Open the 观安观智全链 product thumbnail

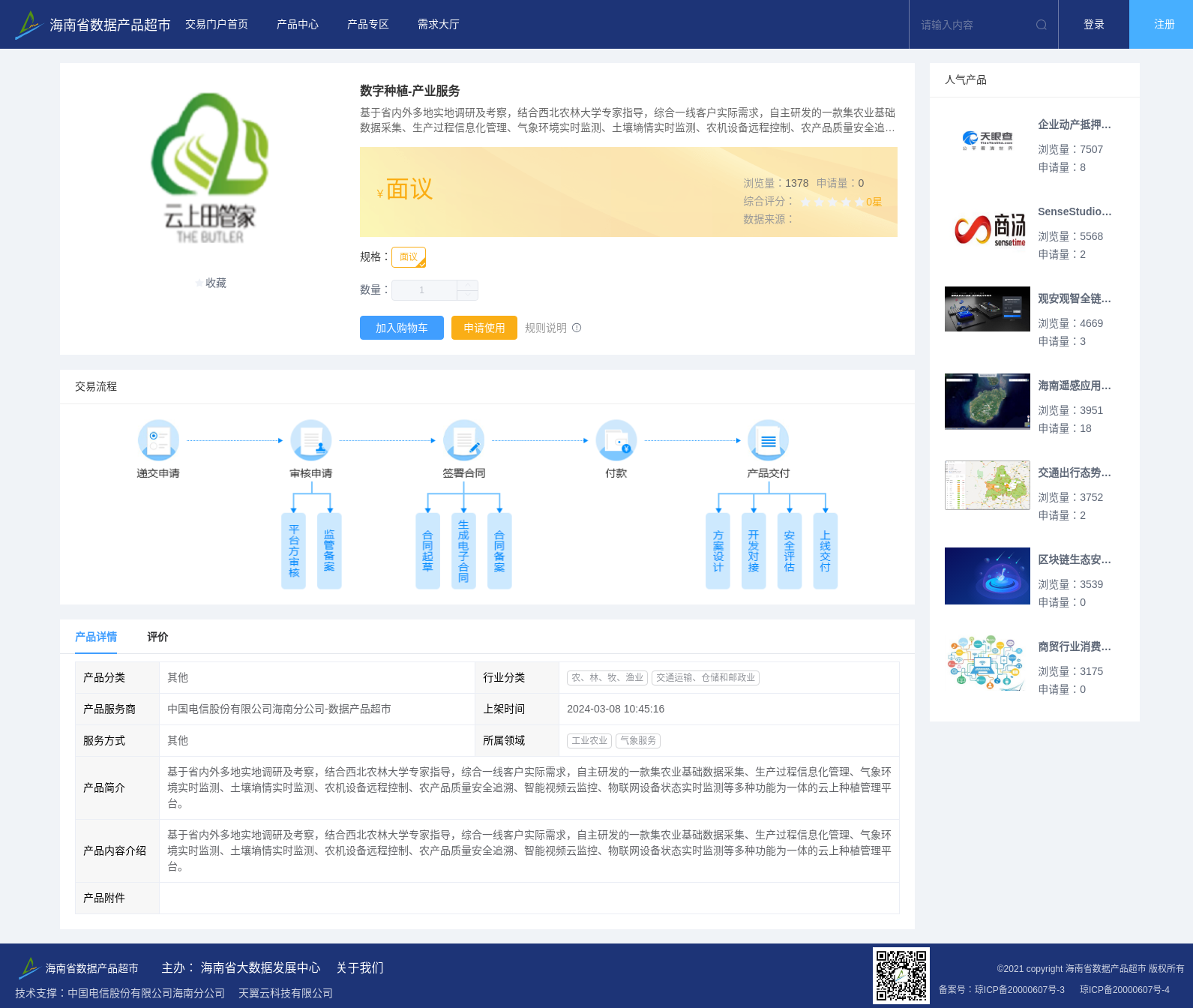(988, 309)
